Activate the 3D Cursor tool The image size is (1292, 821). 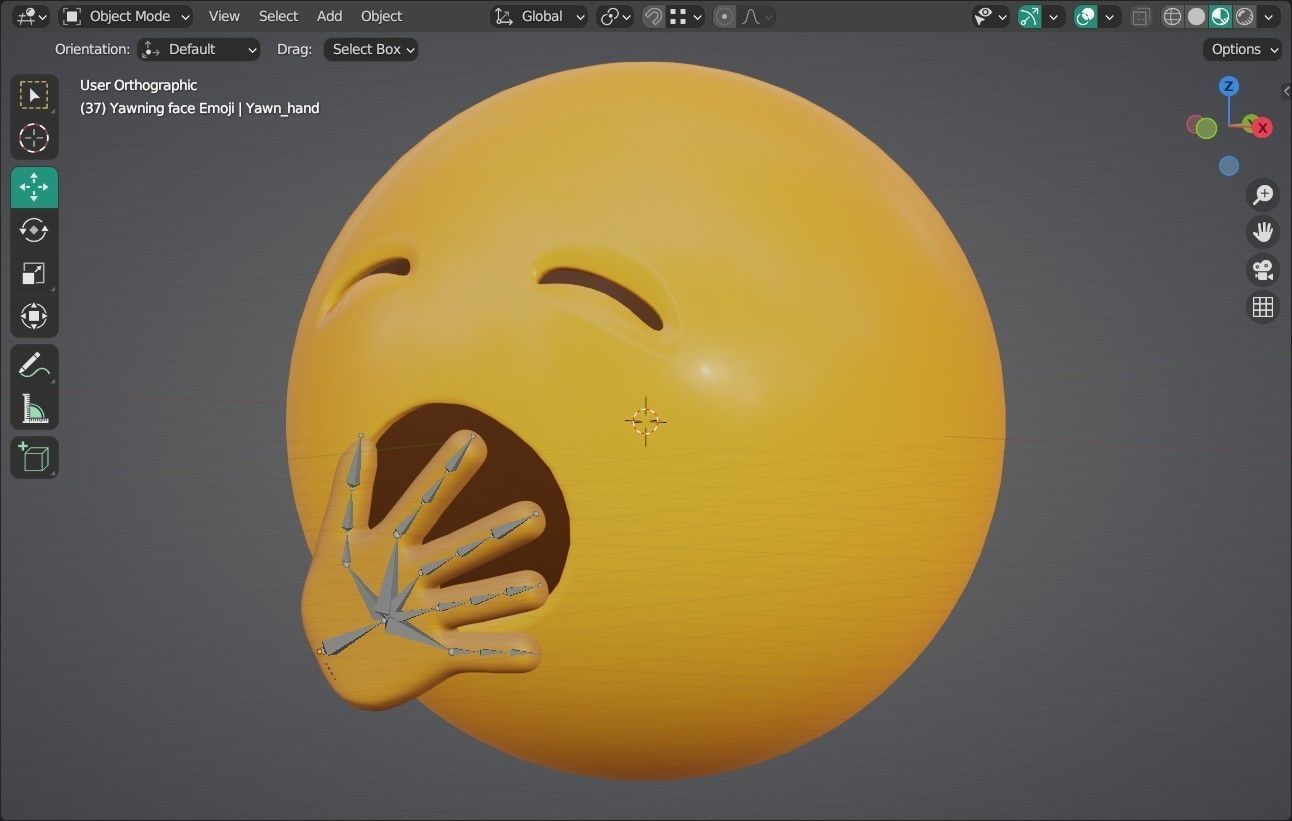34,138
